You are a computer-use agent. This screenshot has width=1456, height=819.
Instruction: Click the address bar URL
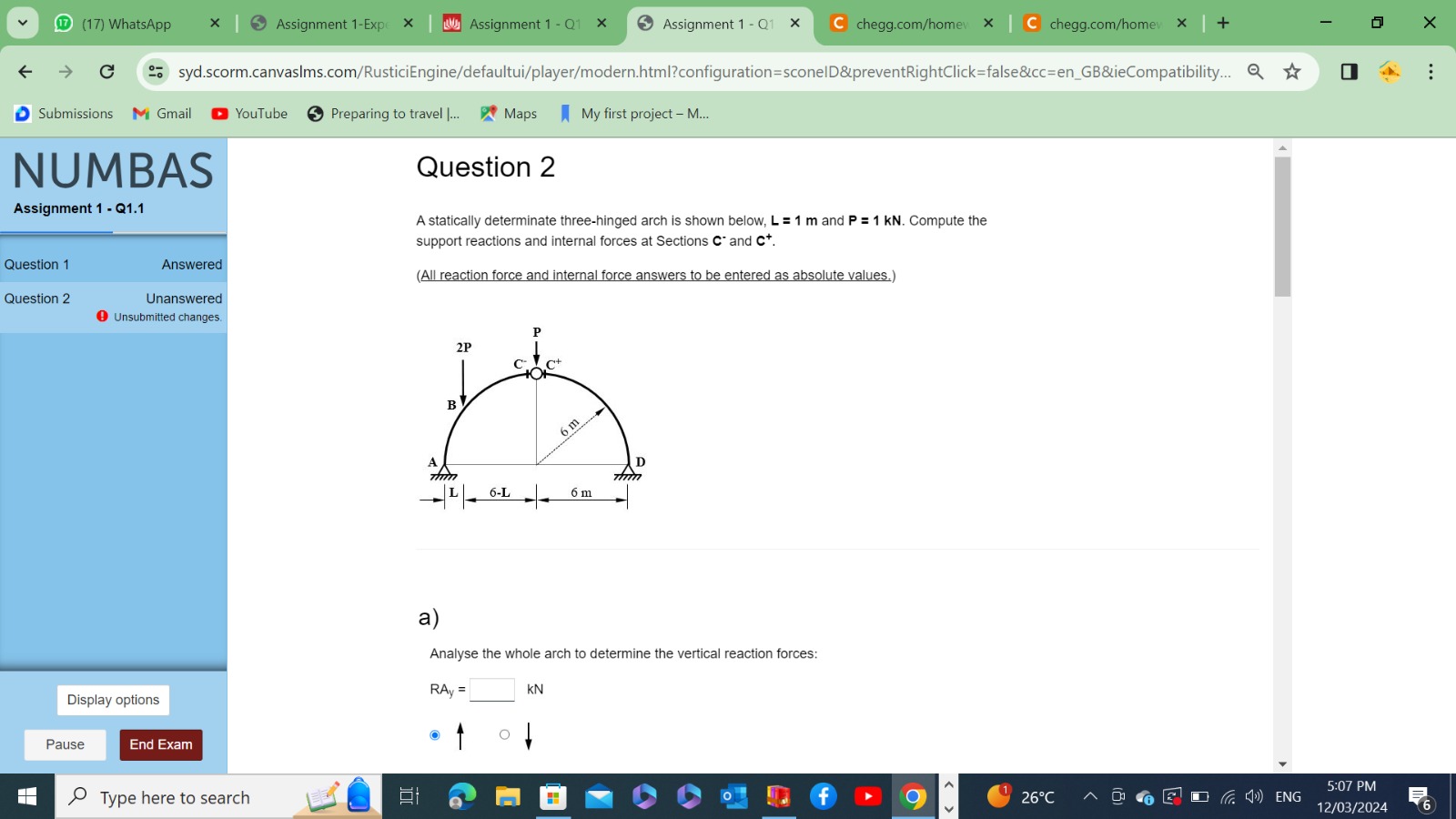point(704,71)
